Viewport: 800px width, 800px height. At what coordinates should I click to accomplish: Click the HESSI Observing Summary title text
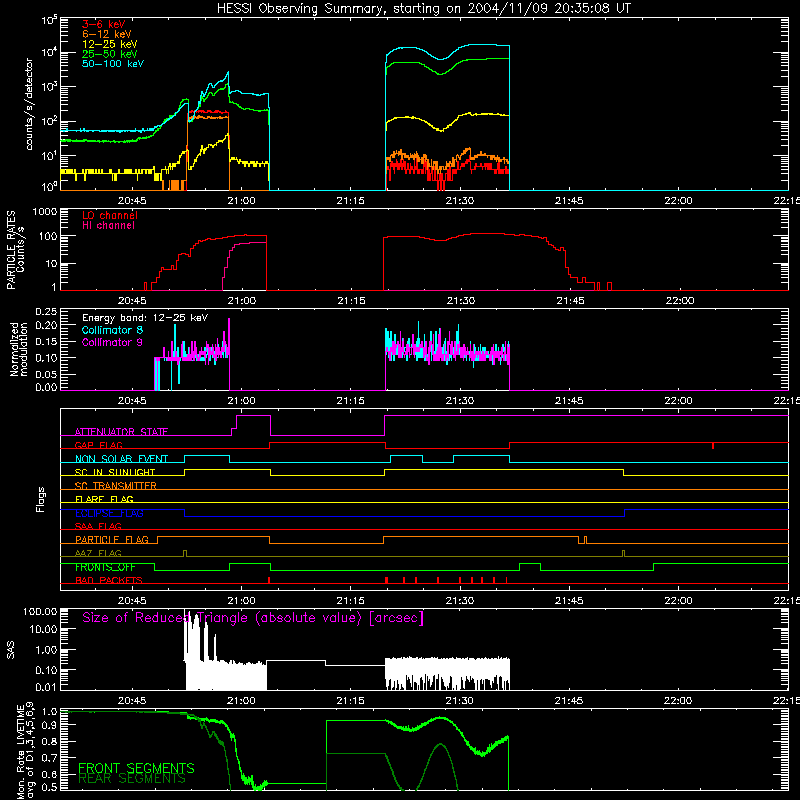point(424,9)
